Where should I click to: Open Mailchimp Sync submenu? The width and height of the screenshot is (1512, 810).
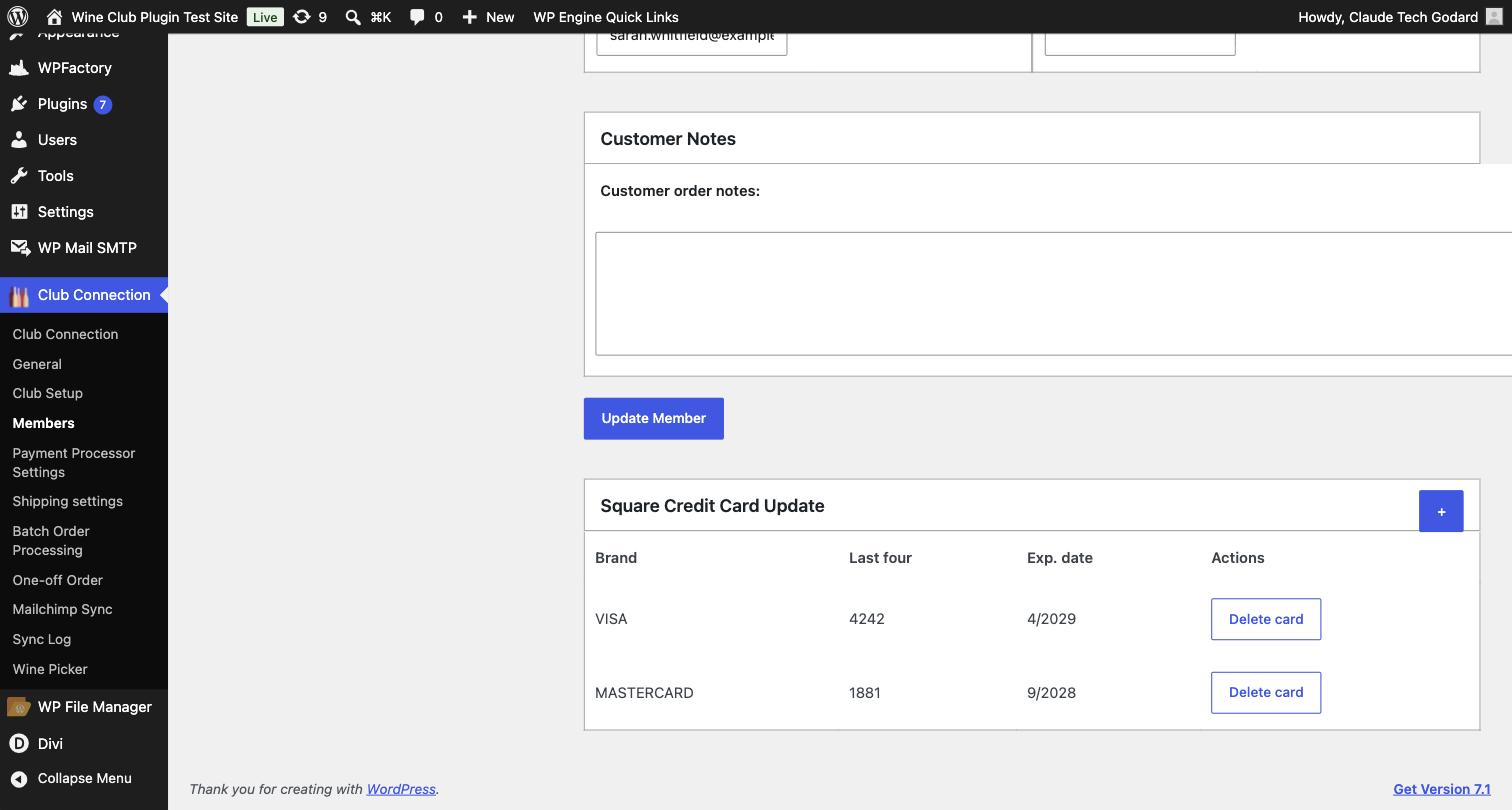coord(62,609)
